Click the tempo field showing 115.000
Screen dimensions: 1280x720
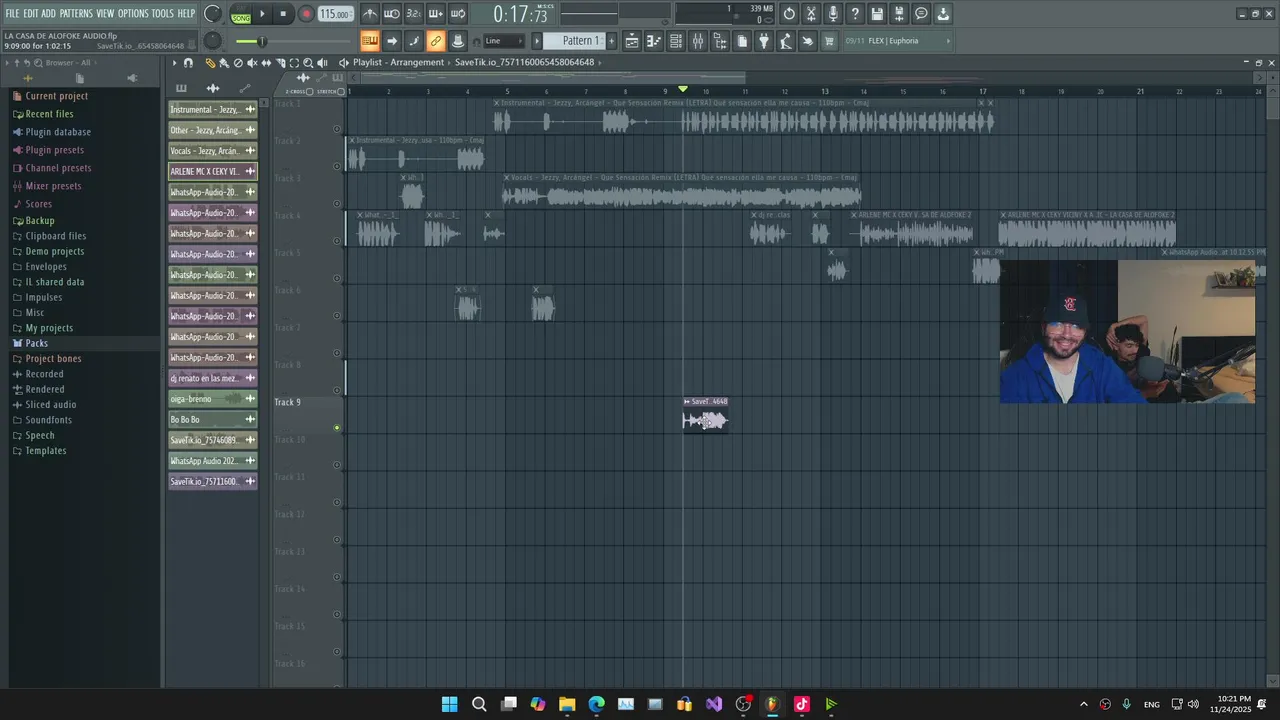(335, 14)
